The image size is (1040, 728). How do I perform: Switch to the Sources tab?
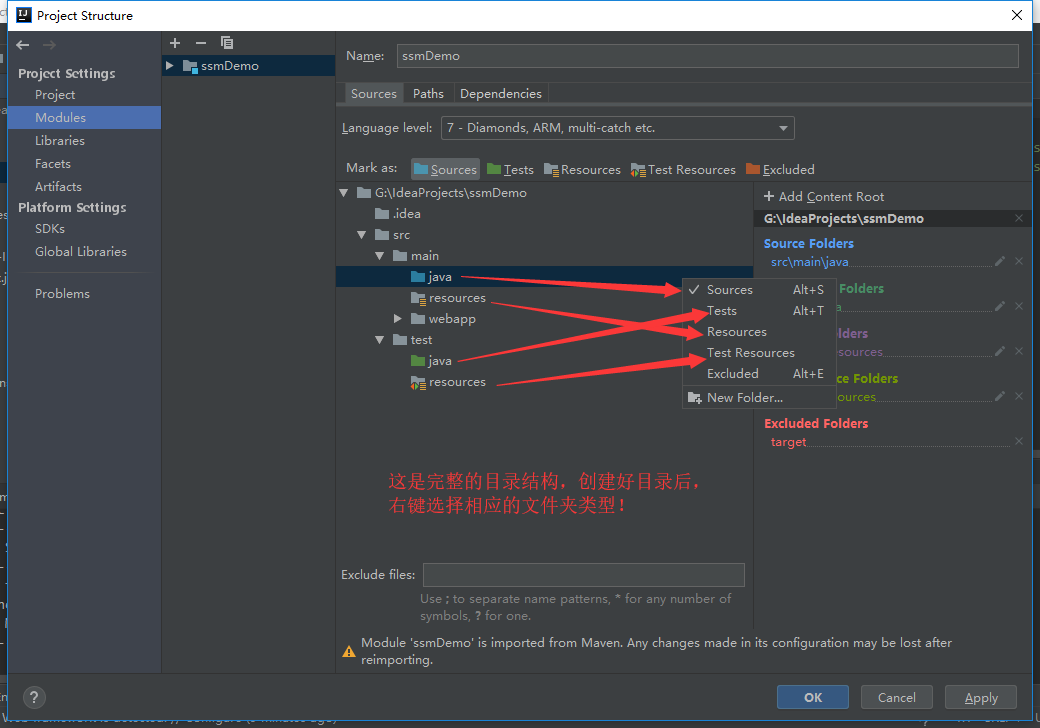[x=373, y=93]
